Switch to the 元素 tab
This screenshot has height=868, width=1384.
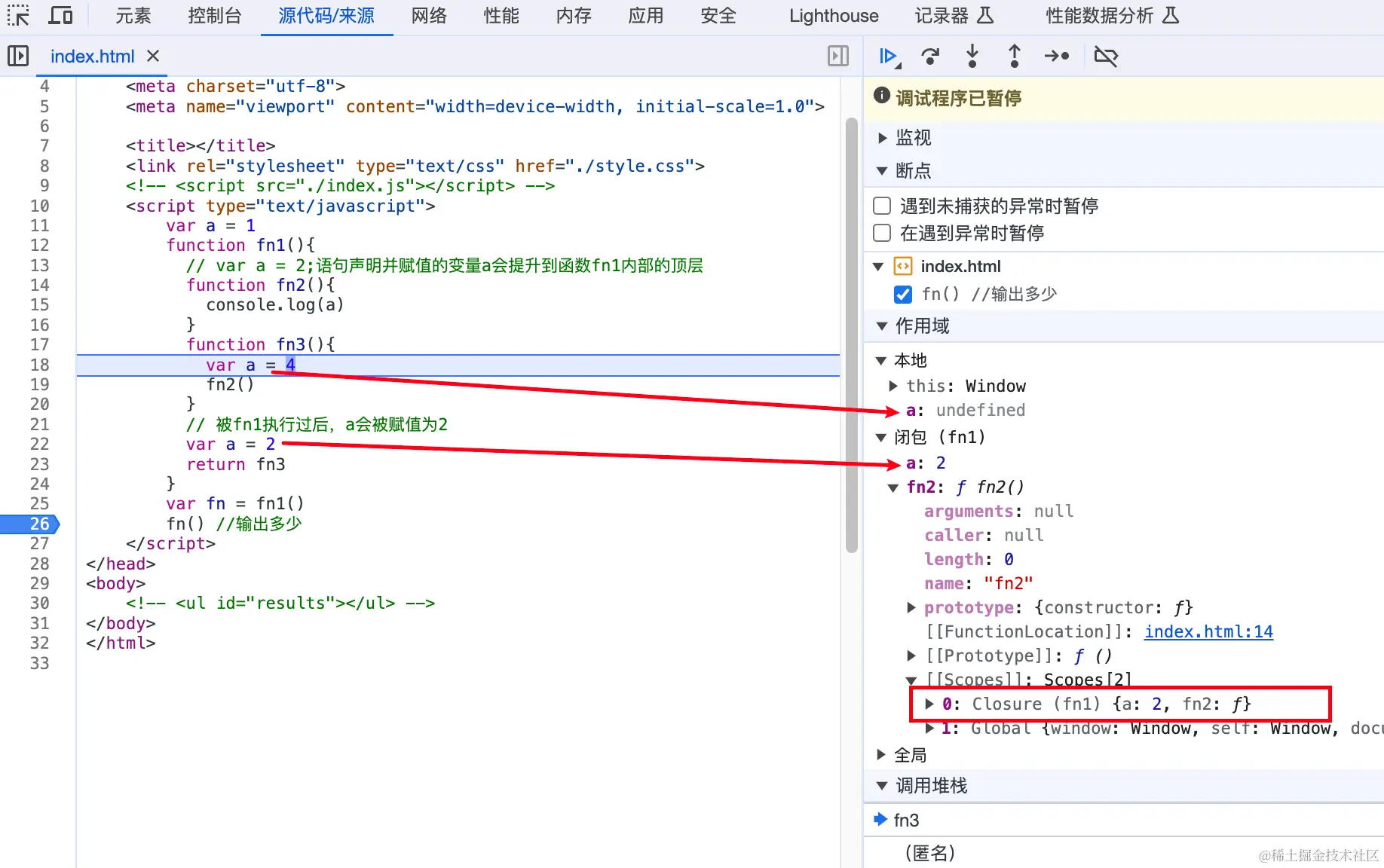pyautogui.click(x=133, y=16)
